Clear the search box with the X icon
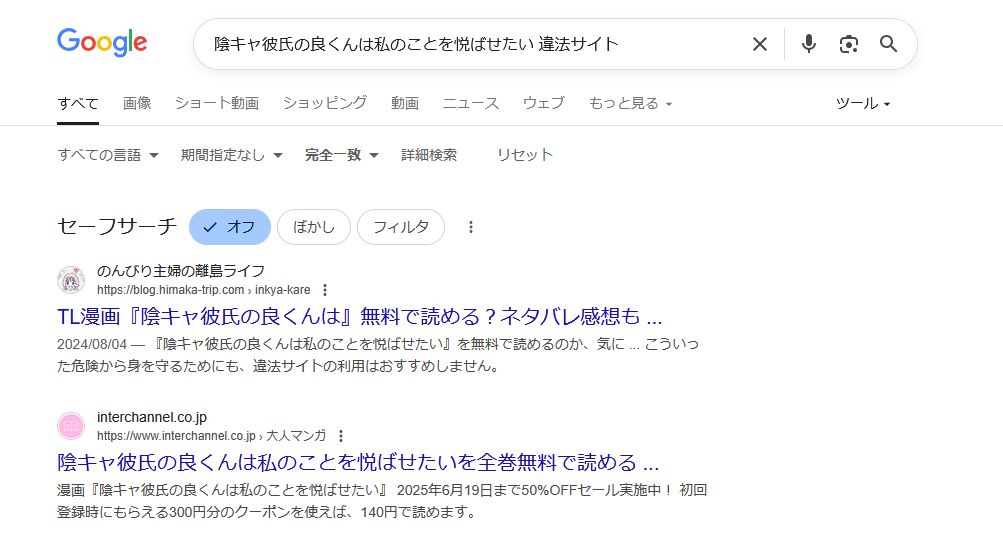 pyautogui.click(x=759, y=44)
